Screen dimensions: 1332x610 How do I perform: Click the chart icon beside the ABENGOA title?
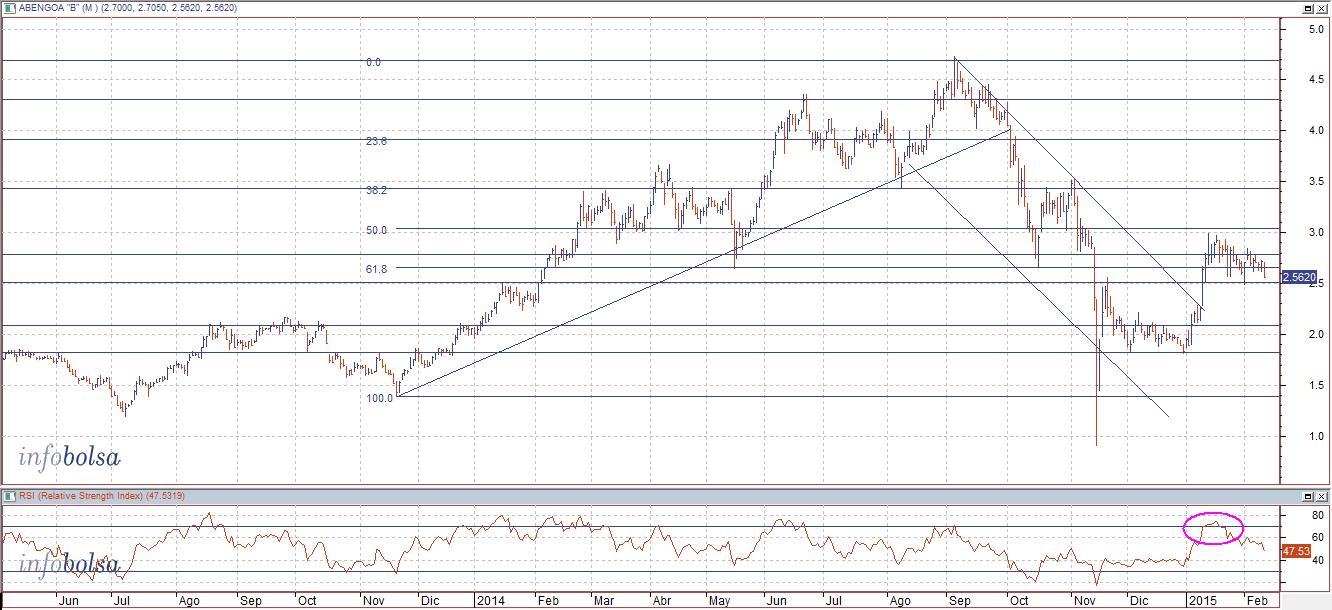click(8, 7)
